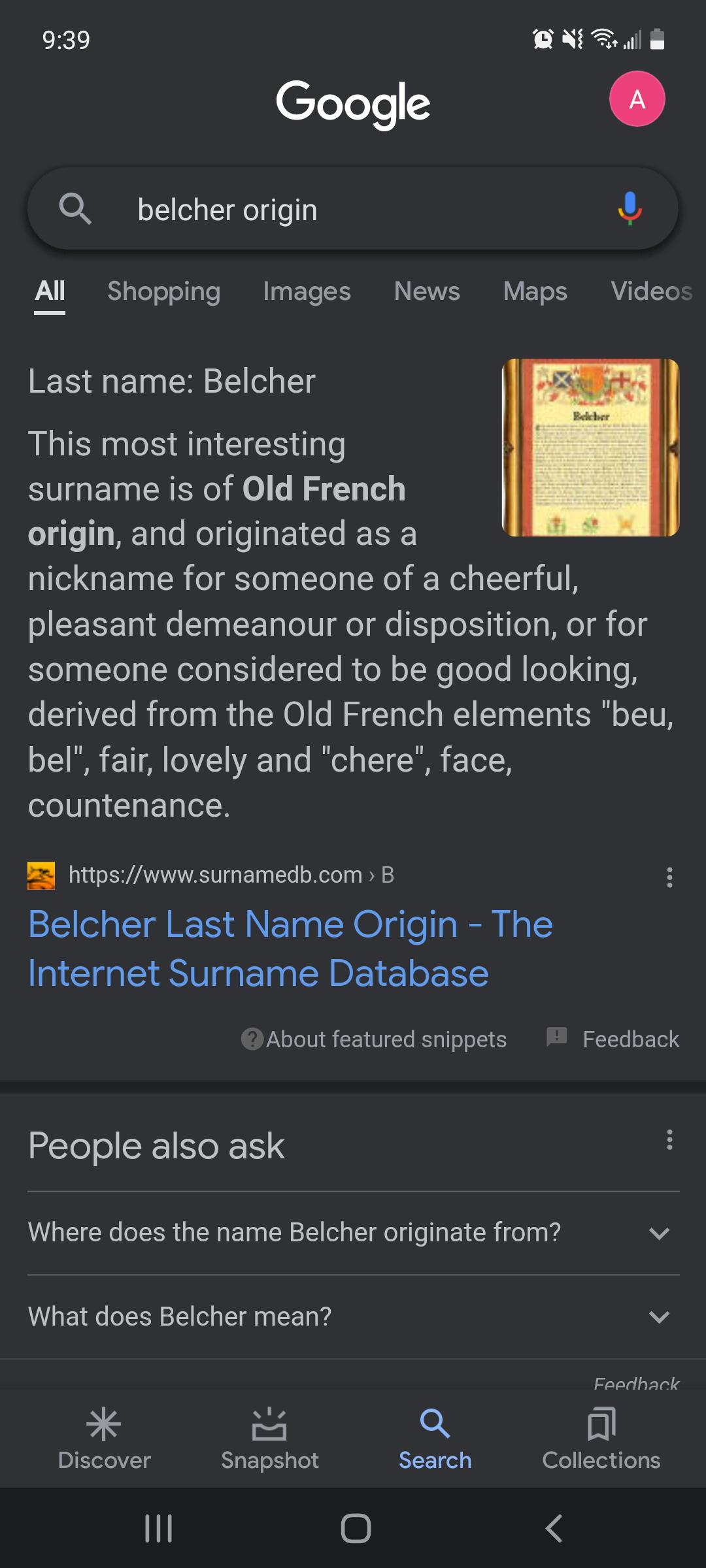The image size is (706, 1568).
Task: Open the News results tab
Action: click(426, 291)
